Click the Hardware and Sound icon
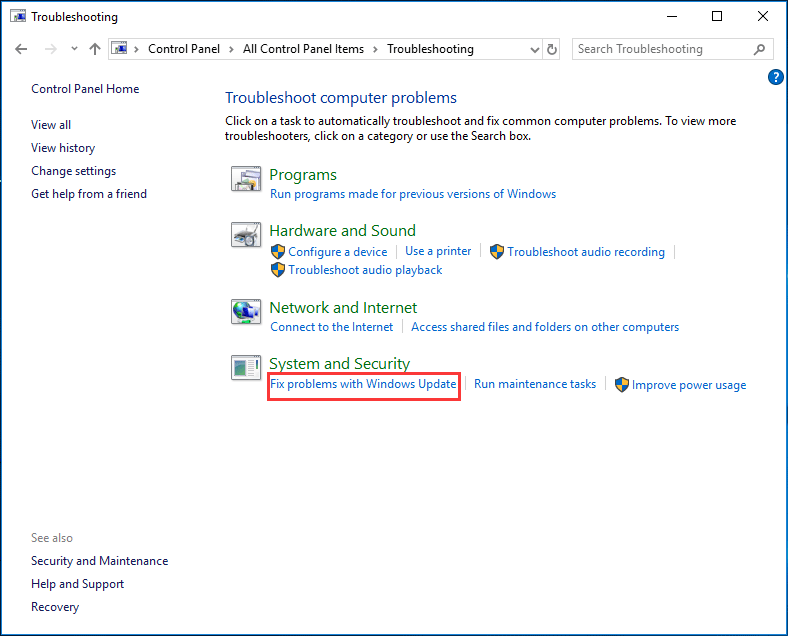788x636 pixels. [x=246, y=236]
